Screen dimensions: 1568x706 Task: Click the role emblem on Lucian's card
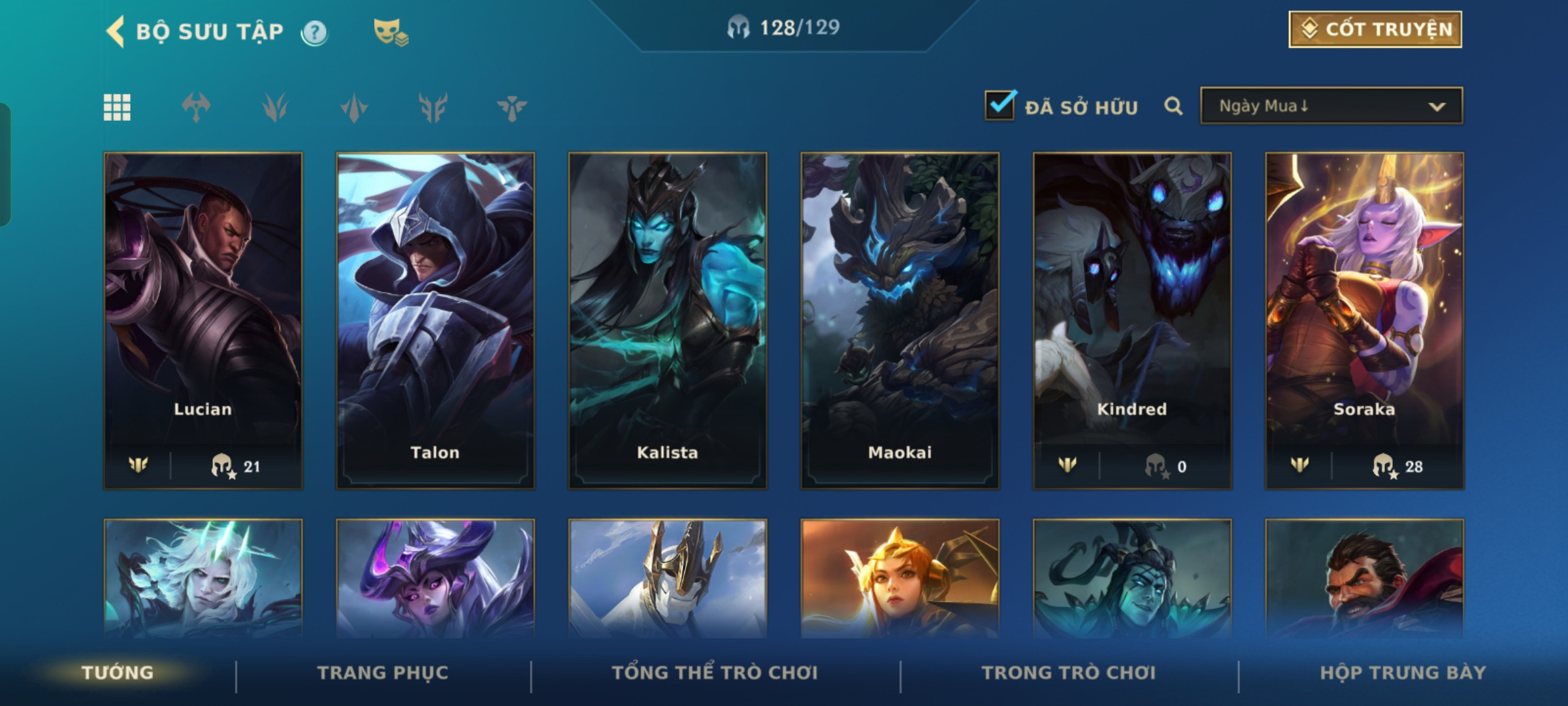click(x=138, y=465)
